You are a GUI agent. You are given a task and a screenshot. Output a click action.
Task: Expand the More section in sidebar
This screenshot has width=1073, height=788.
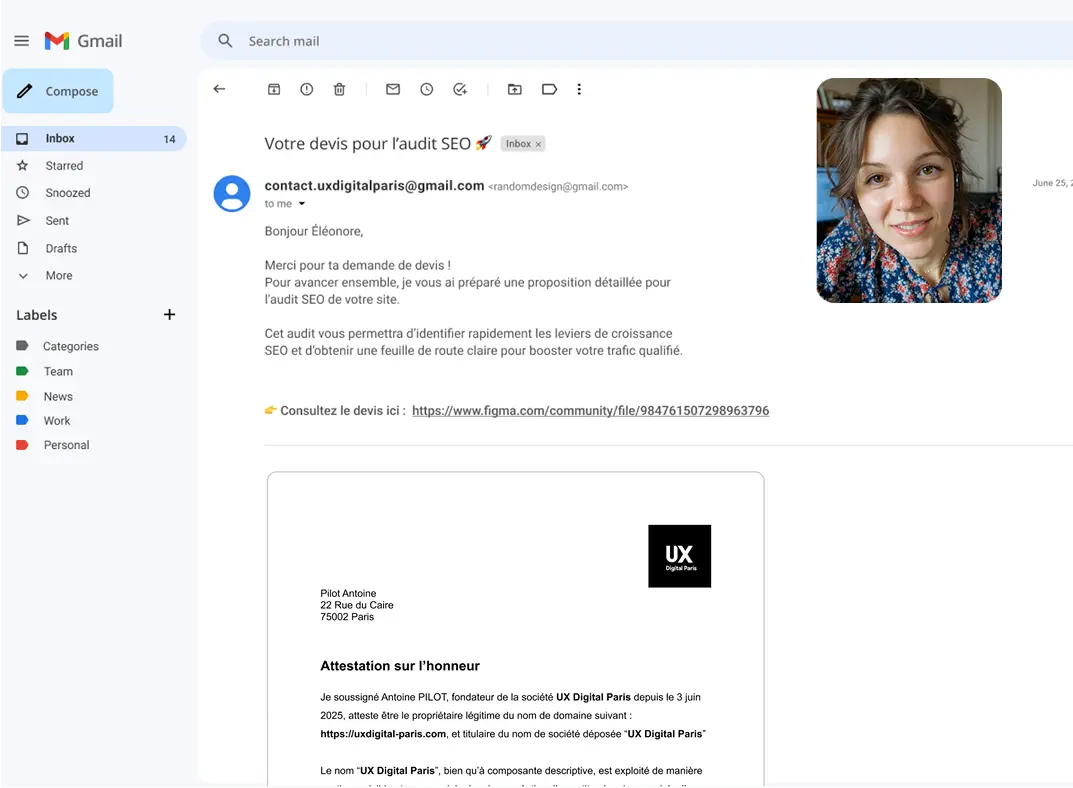(58, 276)
